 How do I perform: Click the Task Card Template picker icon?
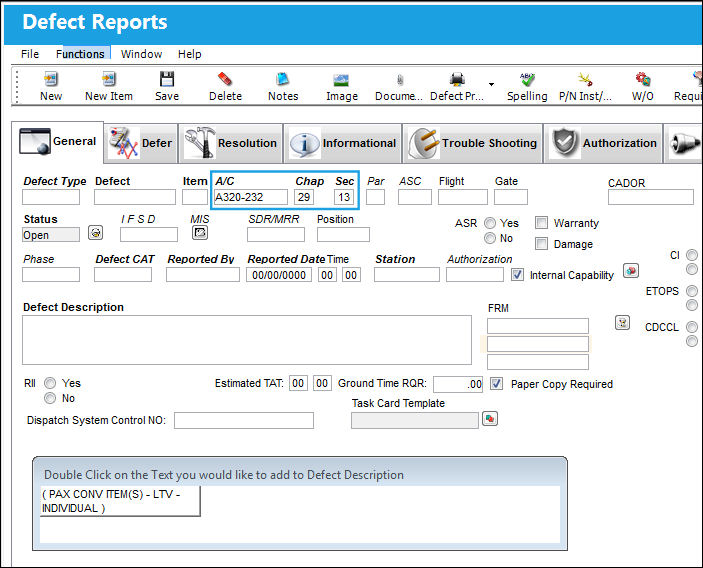(x=490, y=419)
